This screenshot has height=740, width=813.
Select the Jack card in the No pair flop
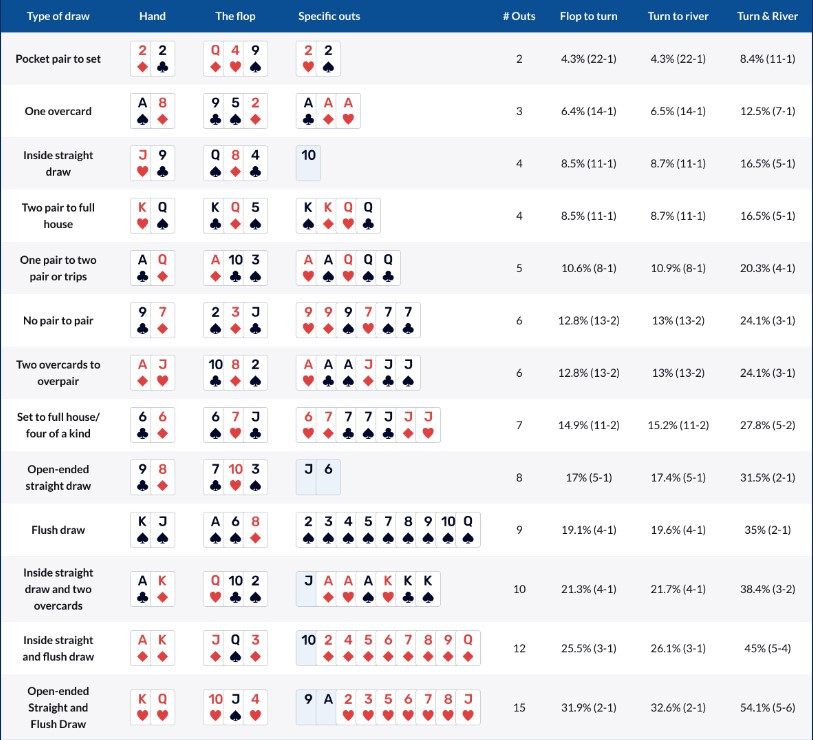pos(255,320)
